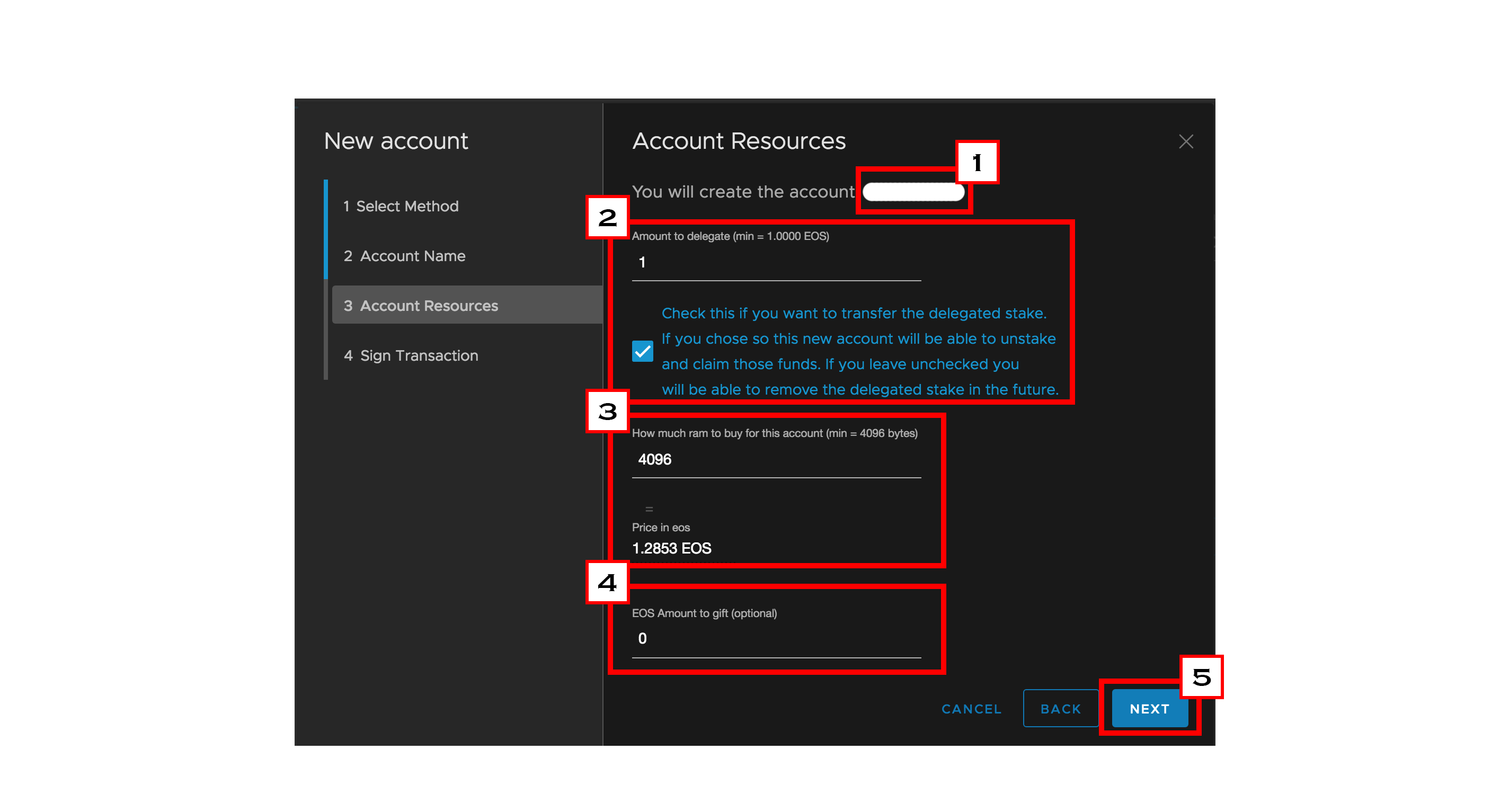Click the 'How much ram to buy' label
Screen dimensions: 1509x812
pos(775,433)
